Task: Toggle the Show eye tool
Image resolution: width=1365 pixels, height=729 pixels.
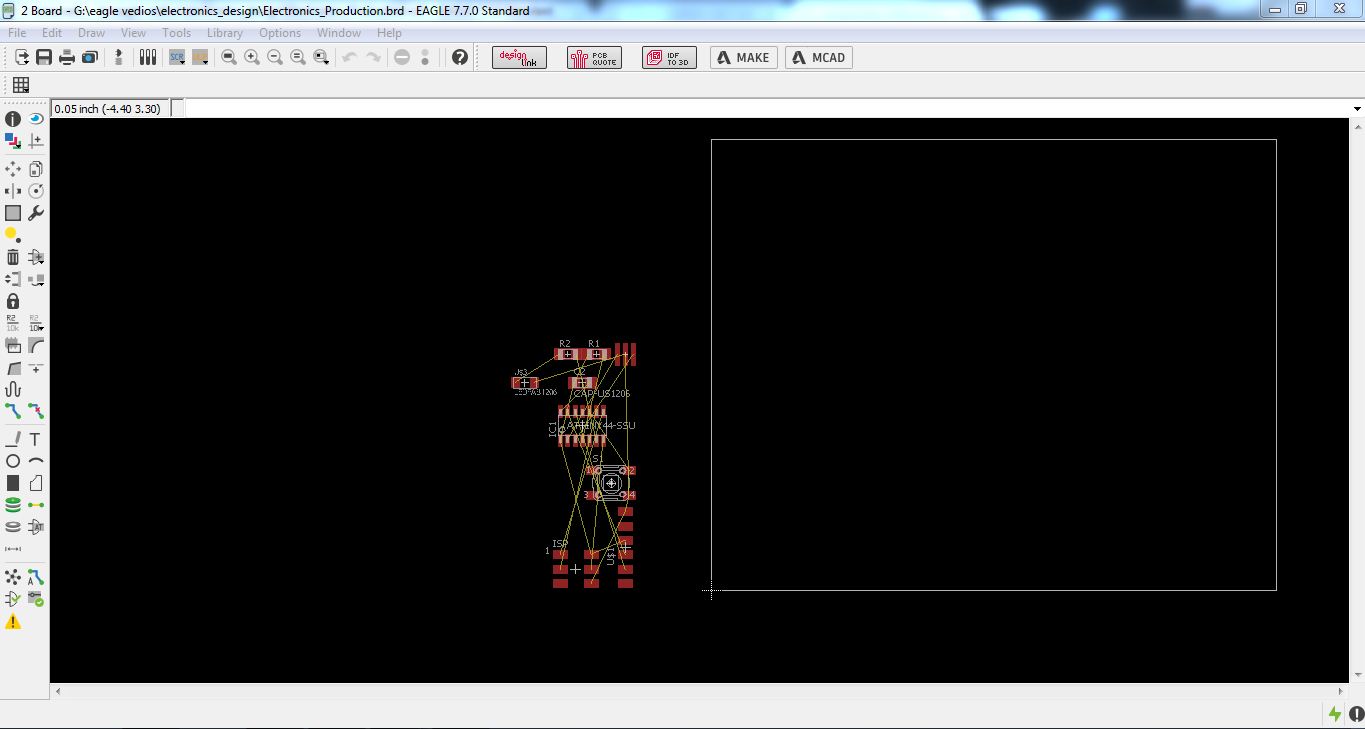Action: (36, 118)
